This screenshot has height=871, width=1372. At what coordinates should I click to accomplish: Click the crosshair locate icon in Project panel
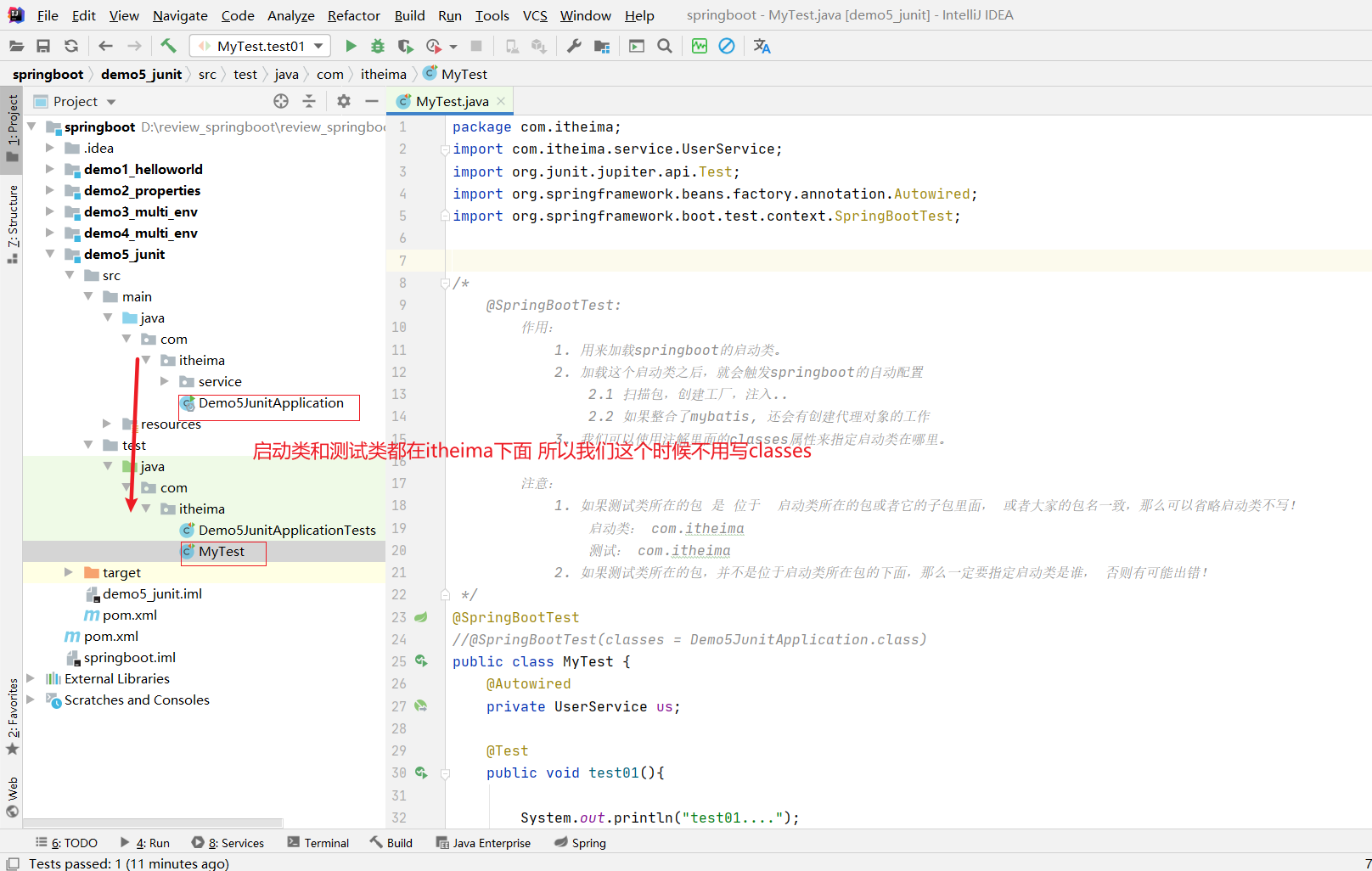(x=281, y=101)
